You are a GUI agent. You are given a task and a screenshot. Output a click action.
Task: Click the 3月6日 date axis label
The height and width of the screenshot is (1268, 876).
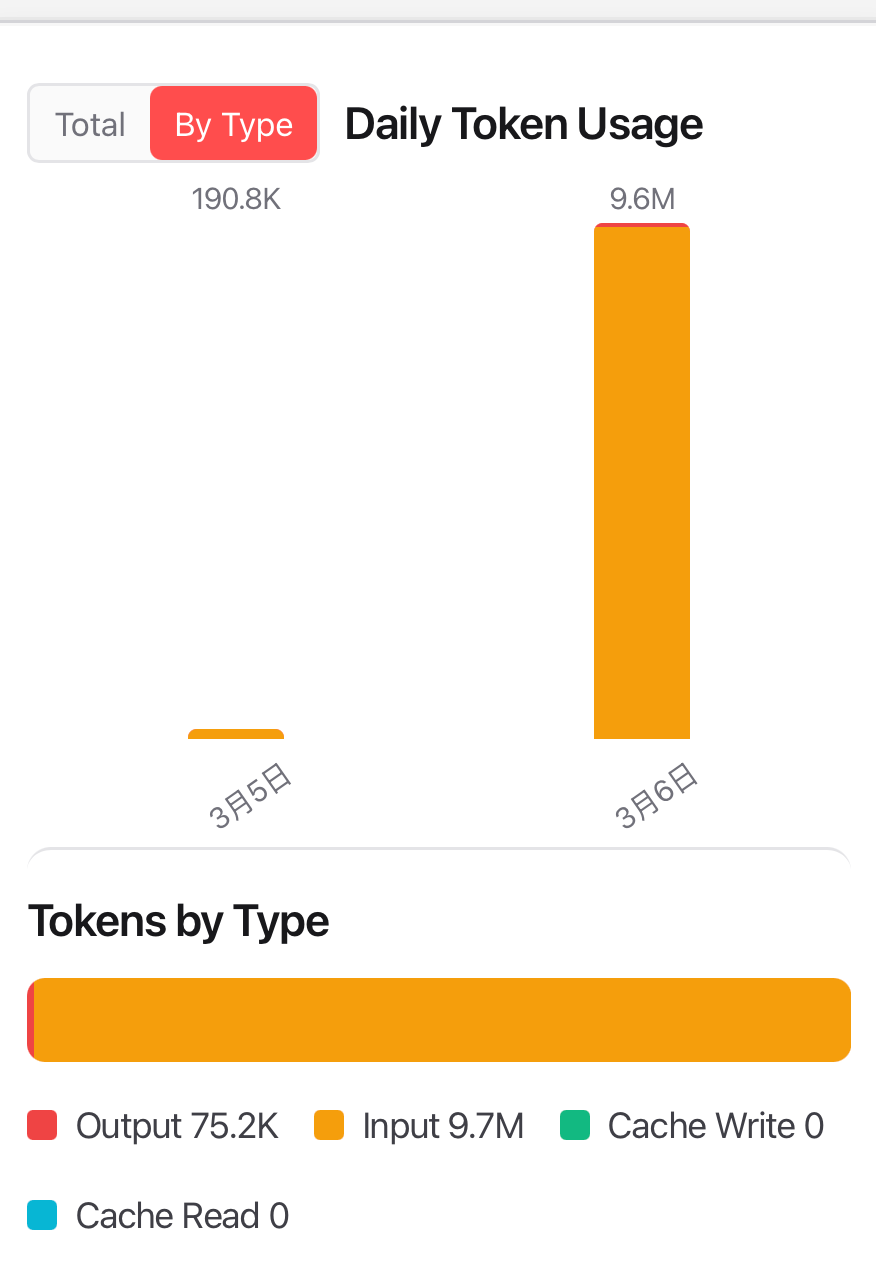tap(656, 796)
